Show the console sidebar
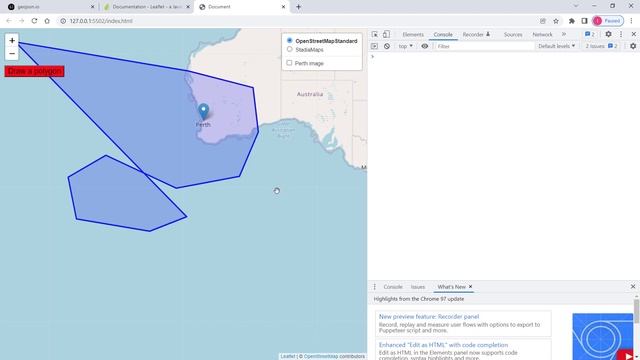 click(374, 46)
